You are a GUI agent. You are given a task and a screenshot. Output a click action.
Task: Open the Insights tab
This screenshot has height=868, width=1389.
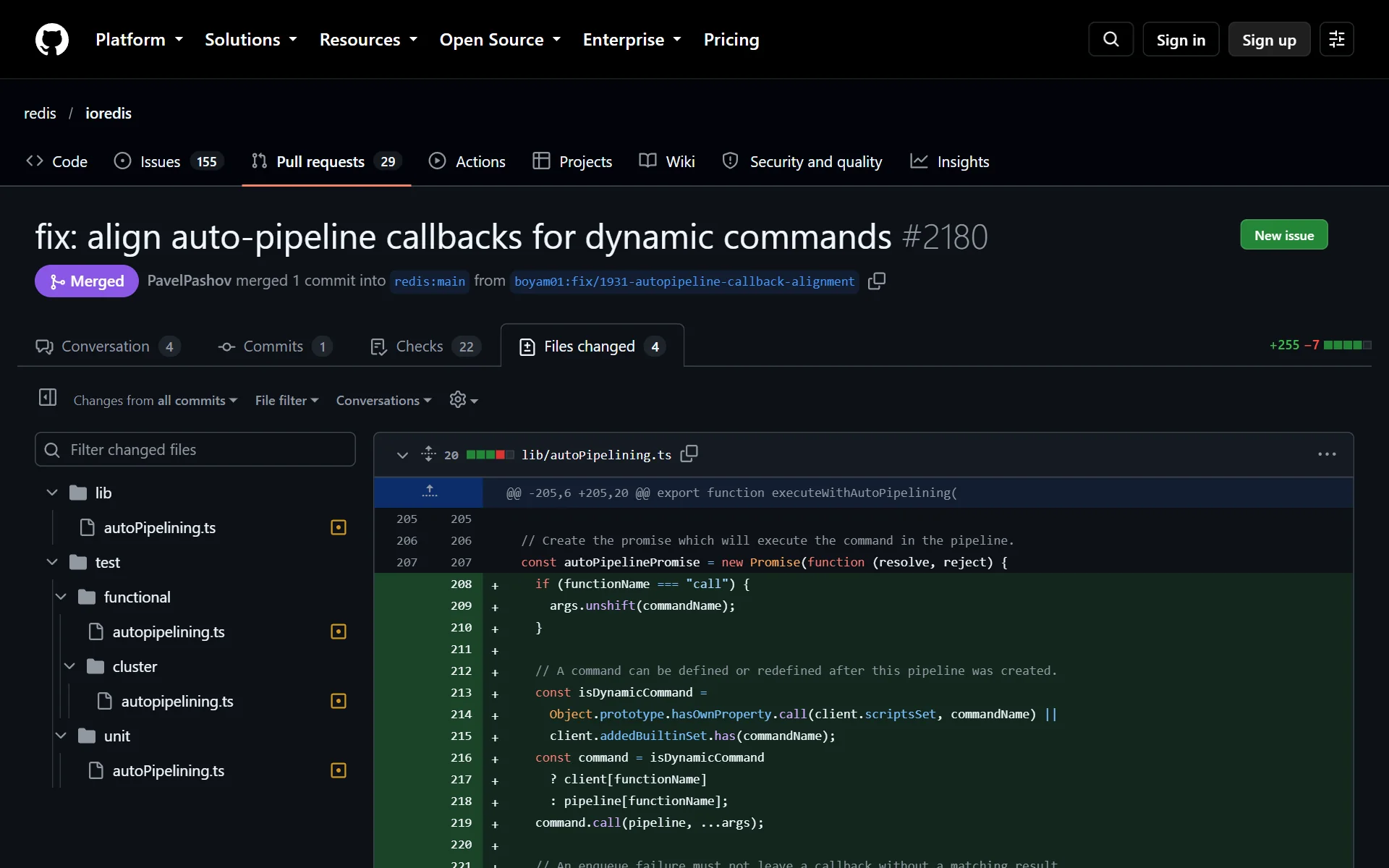coord(949,161)
